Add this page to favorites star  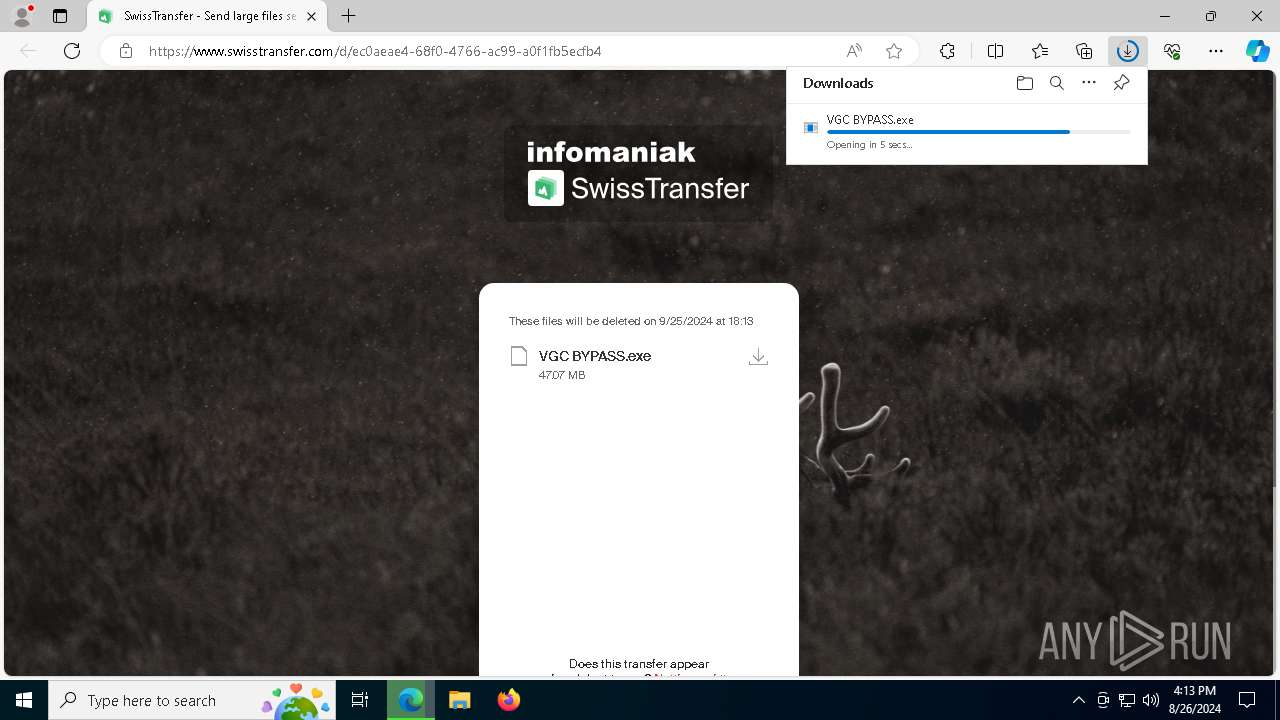(894, 51)
